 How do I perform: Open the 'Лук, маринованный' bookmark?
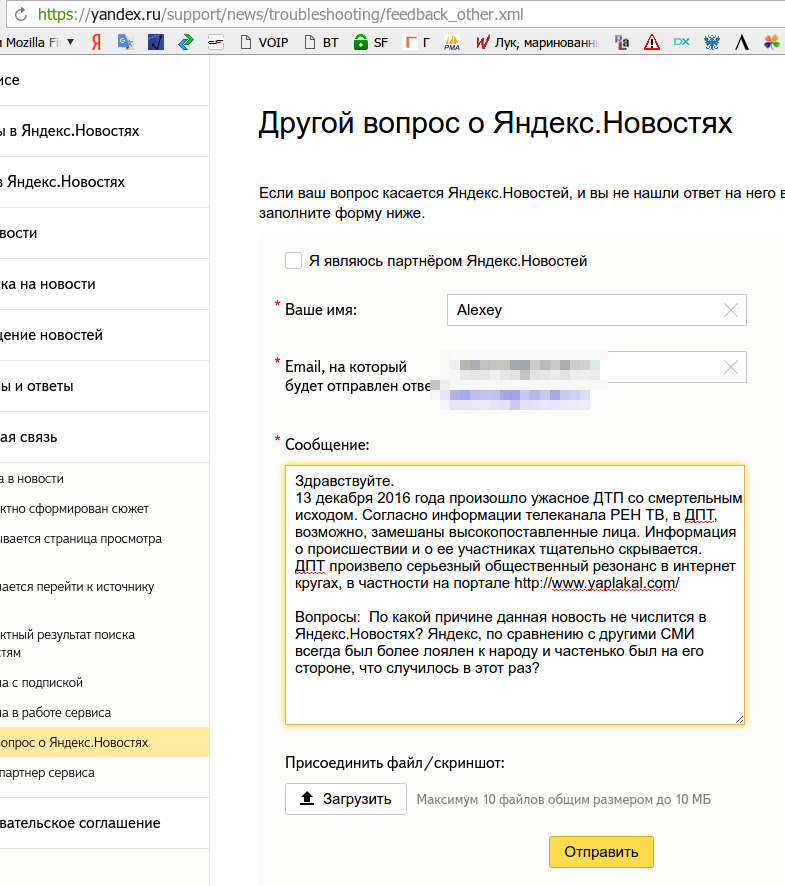[x=537, y=42]
